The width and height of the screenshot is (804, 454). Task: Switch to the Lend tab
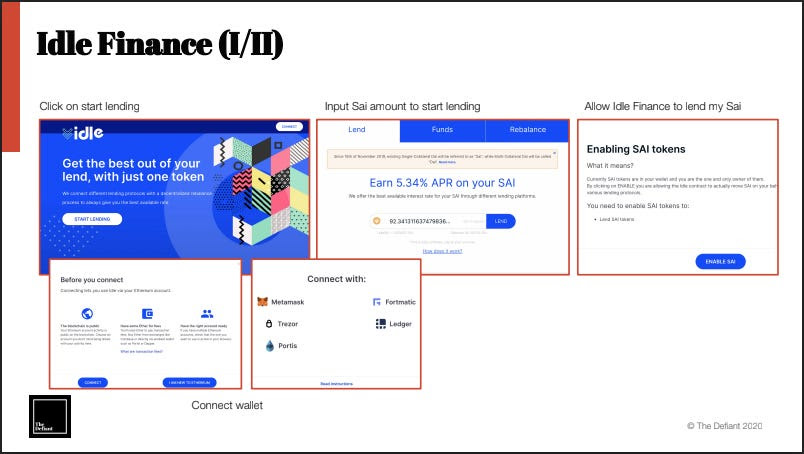coord(357,130)
